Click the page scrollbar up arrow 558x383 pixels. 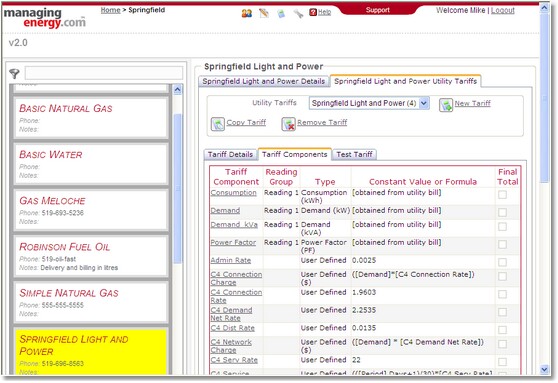[x=544, y=7]
